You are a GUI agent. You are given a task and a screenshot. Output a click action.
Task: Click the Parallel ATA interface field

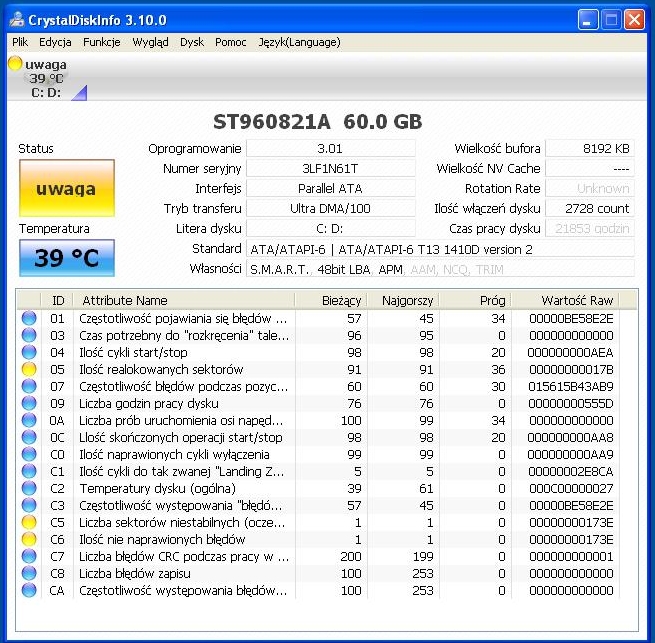click(330, 188)
